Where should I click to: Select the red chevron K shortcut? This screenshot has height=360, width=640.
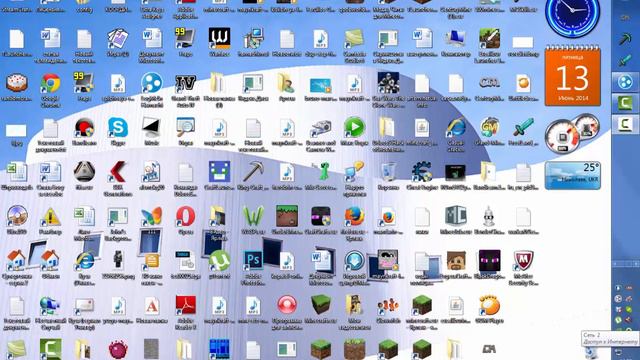click(x=118, y=172)
